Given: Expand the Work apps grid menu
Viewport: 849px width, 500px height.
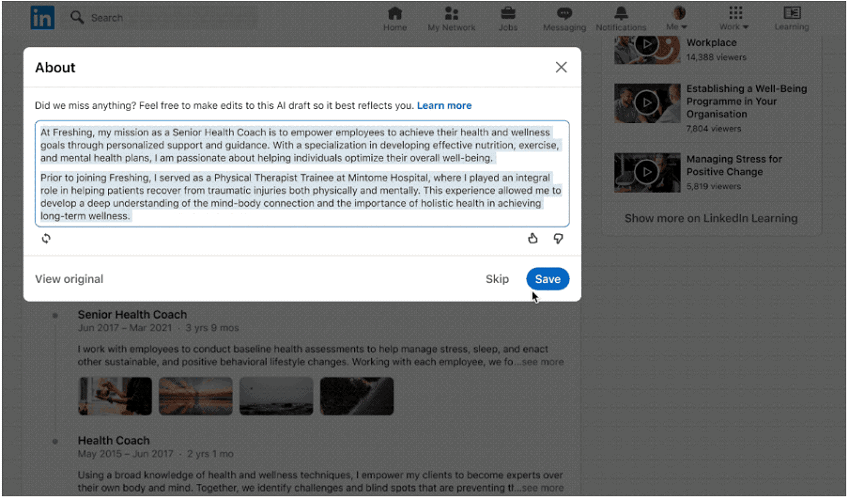Looking at the screenshot, I should tap(734, 19).
